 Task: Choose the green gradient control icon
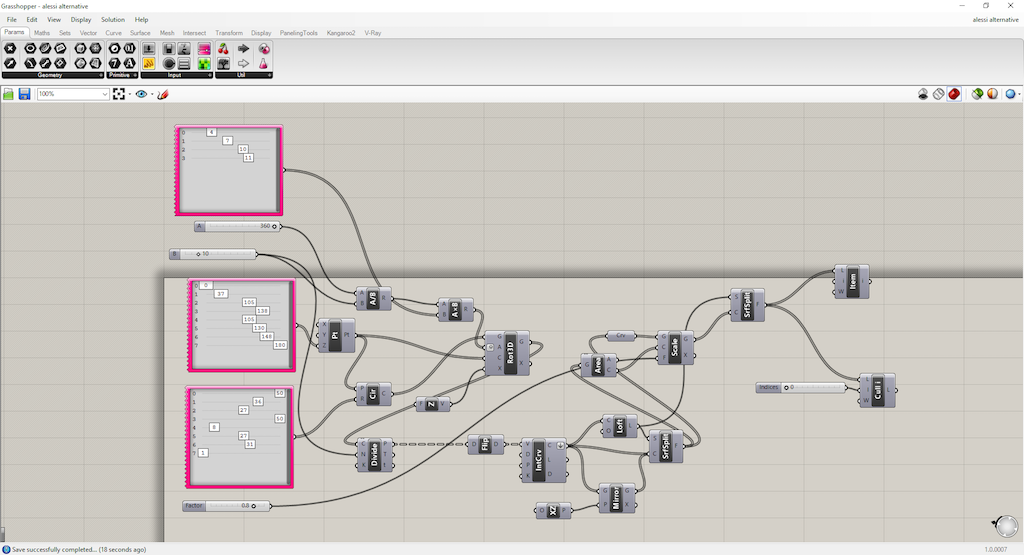click(x=204, y=63)
